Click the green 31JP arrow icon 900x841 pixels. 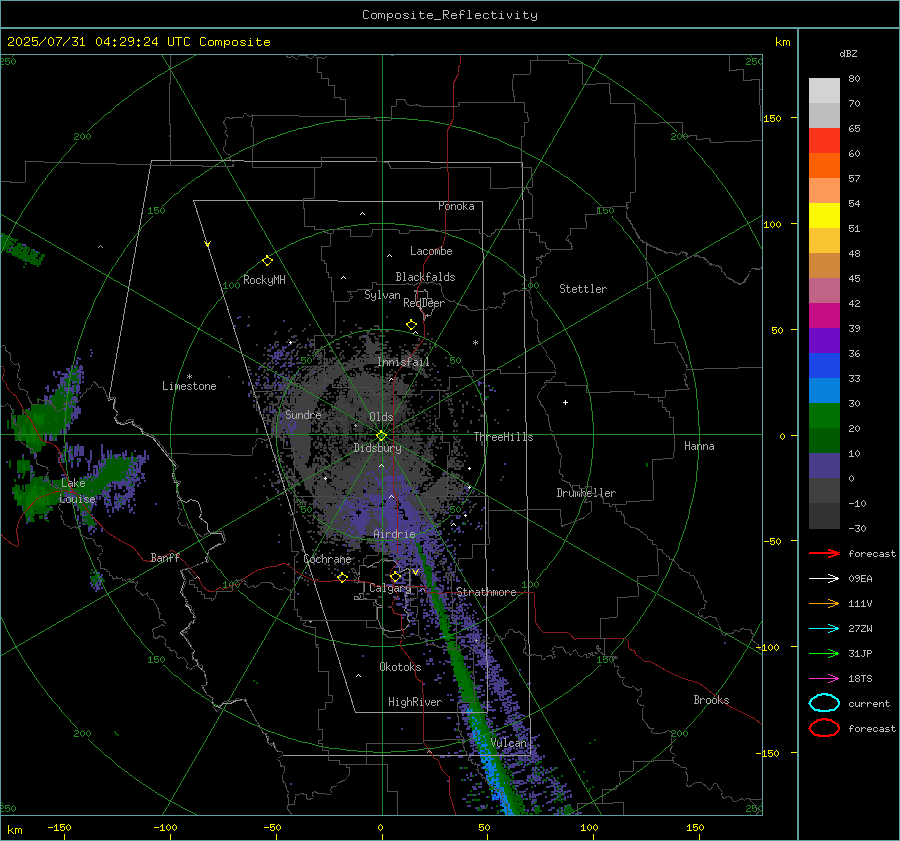click(824, 653)
